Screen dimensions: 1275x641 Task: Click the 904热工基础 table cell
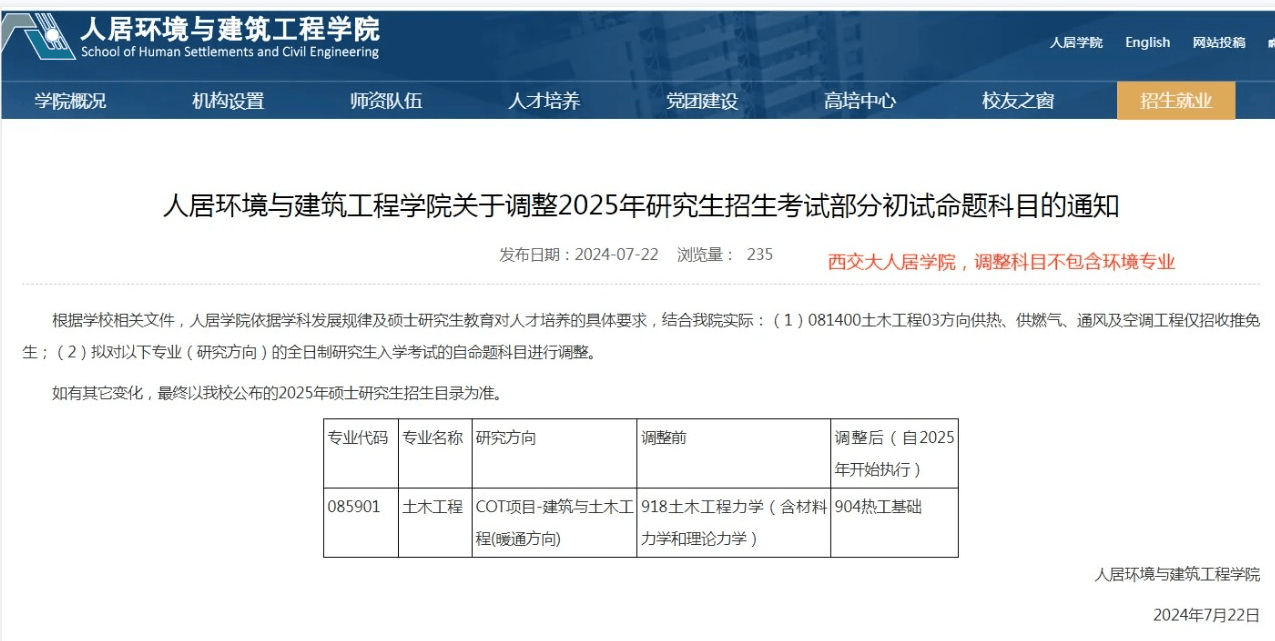pos(894,522)
